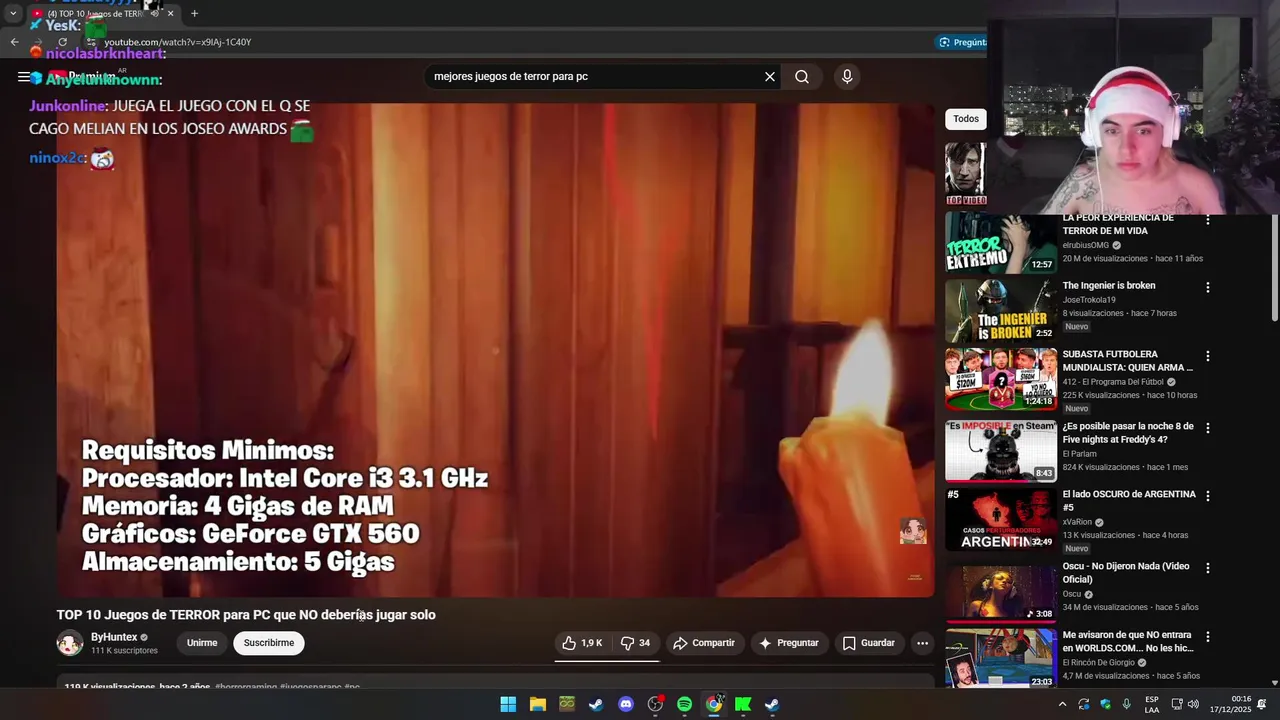Viewport: 1280px width, 720px height.
Task: Open the ARGENTINA 32:49 video thumbnail
Action: [1001, 519]
